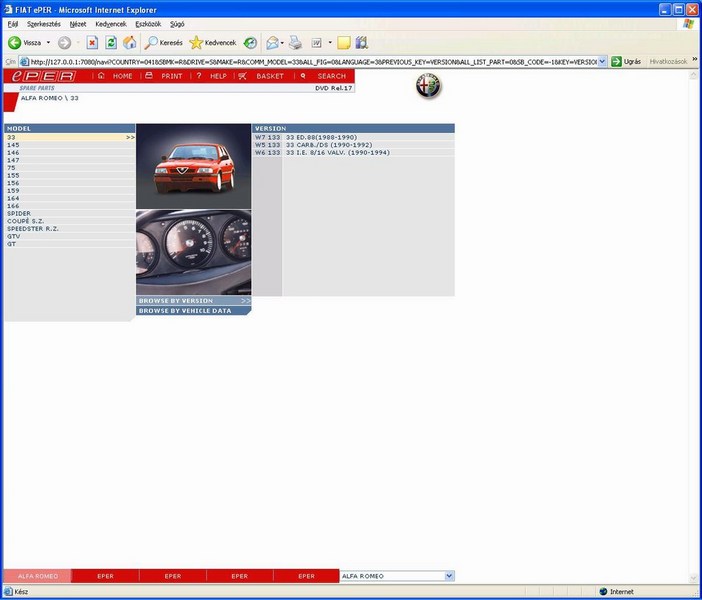Click the Refresh page icon

point(111,43)
